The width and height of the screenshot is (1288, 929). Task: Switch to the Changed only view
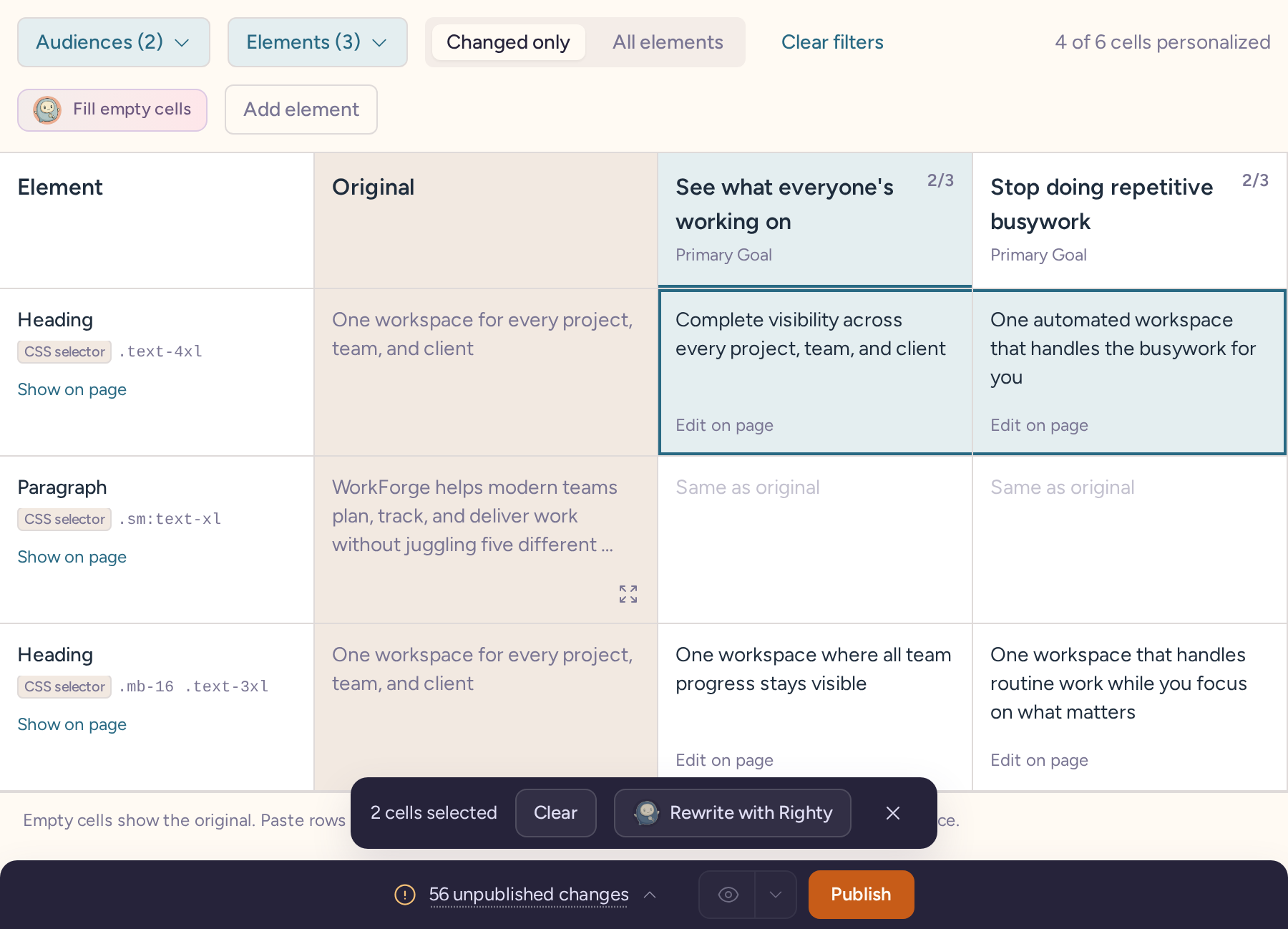[508, 42]
